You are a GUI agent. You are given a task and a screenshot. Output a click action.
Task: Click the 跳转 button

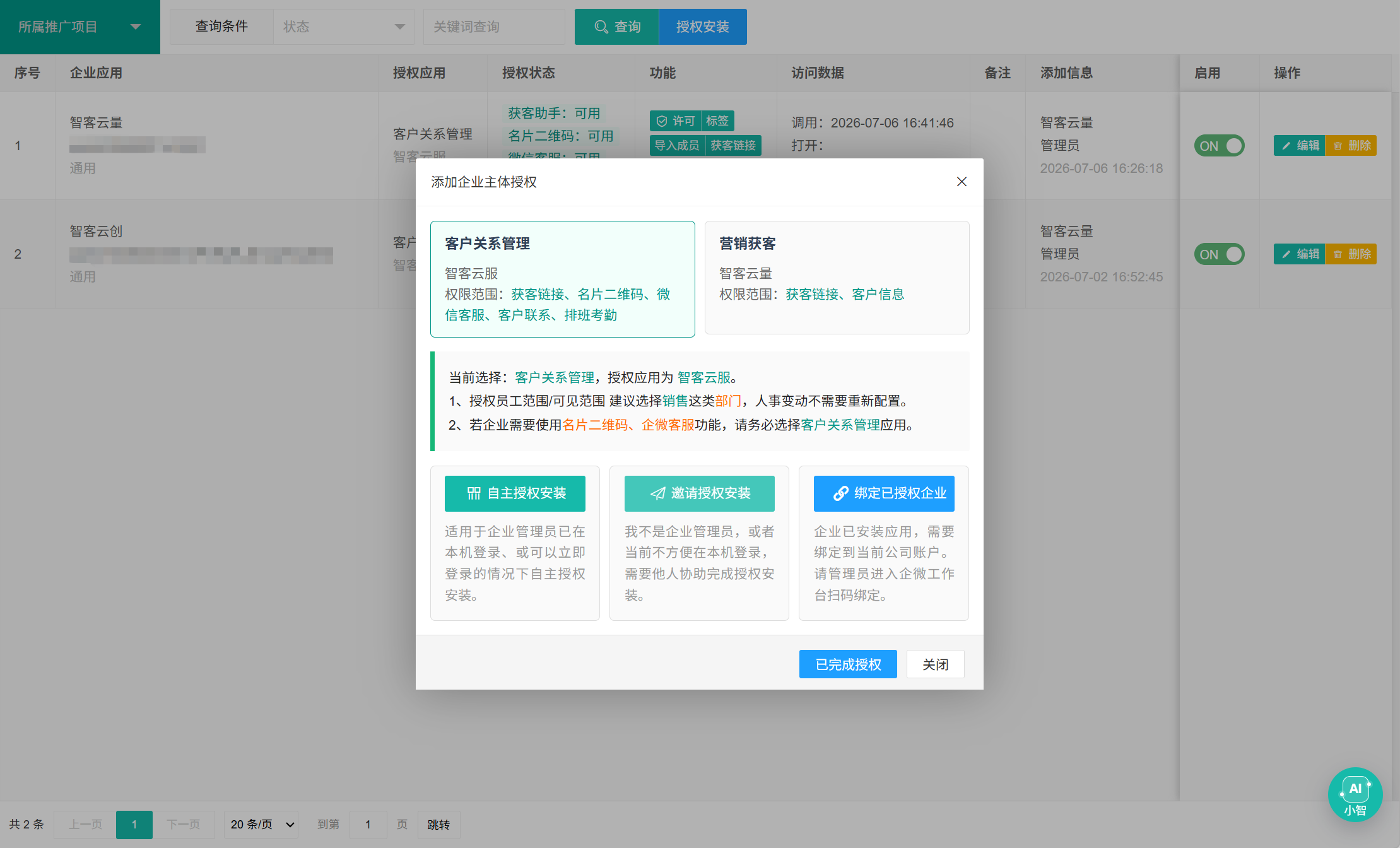[x=438, y=825]
